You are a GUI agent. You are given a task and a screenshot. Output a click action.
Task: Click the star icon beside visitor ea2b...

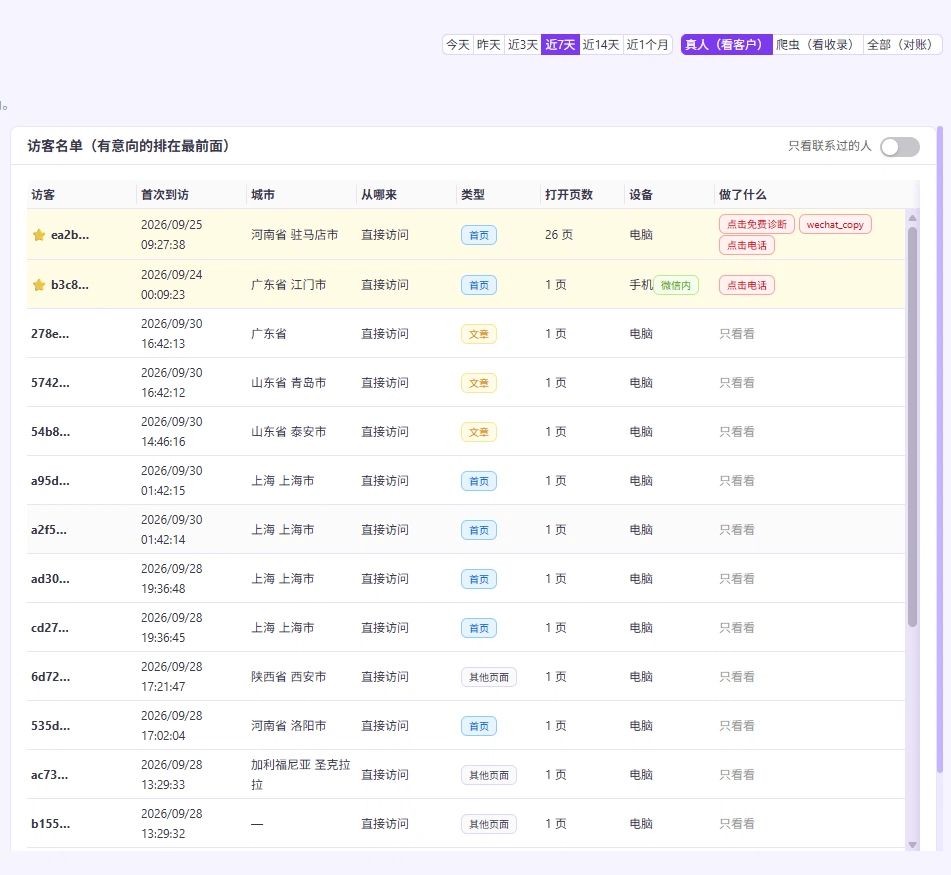click(39, 235)
